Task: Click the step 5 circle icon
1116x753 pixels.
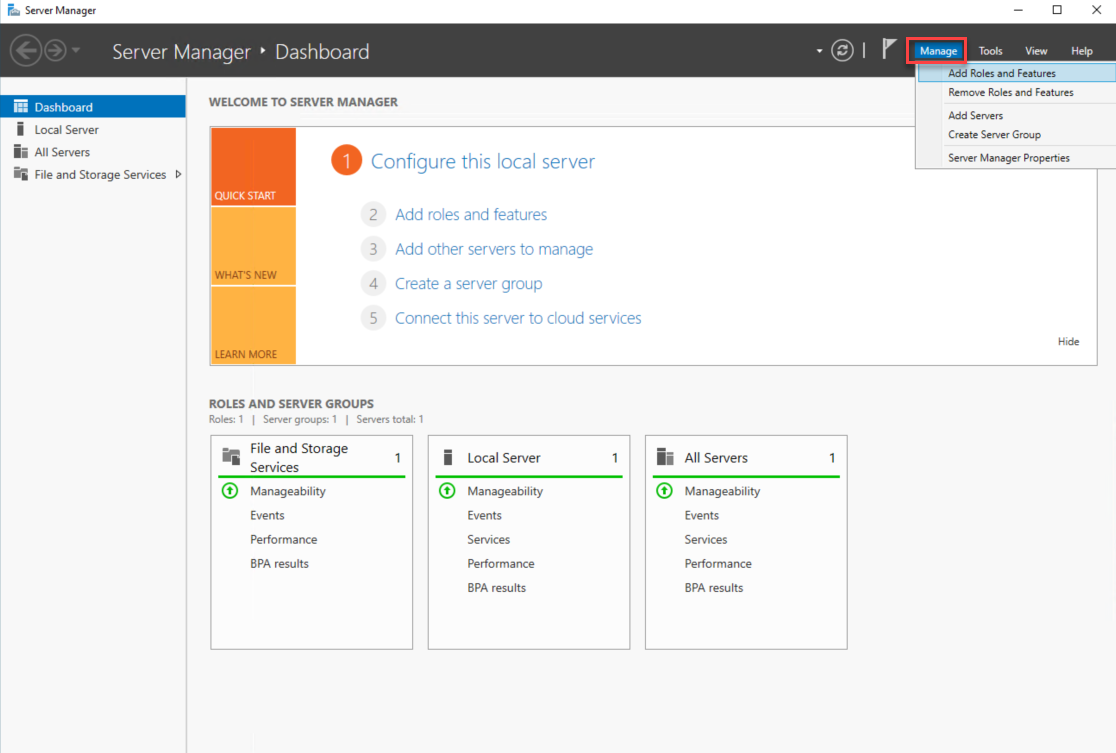Action: (x=373, y=318)
